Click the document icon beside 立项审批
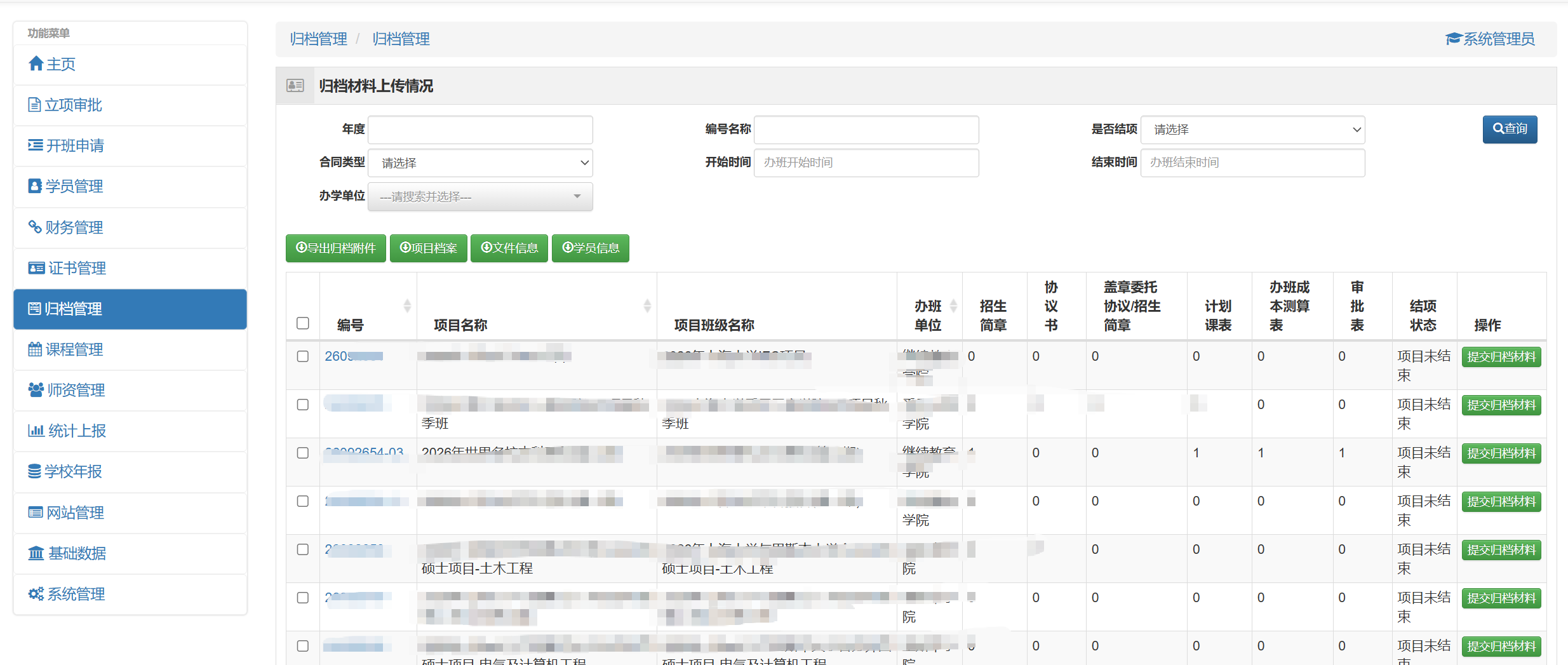 click(34, 105)
